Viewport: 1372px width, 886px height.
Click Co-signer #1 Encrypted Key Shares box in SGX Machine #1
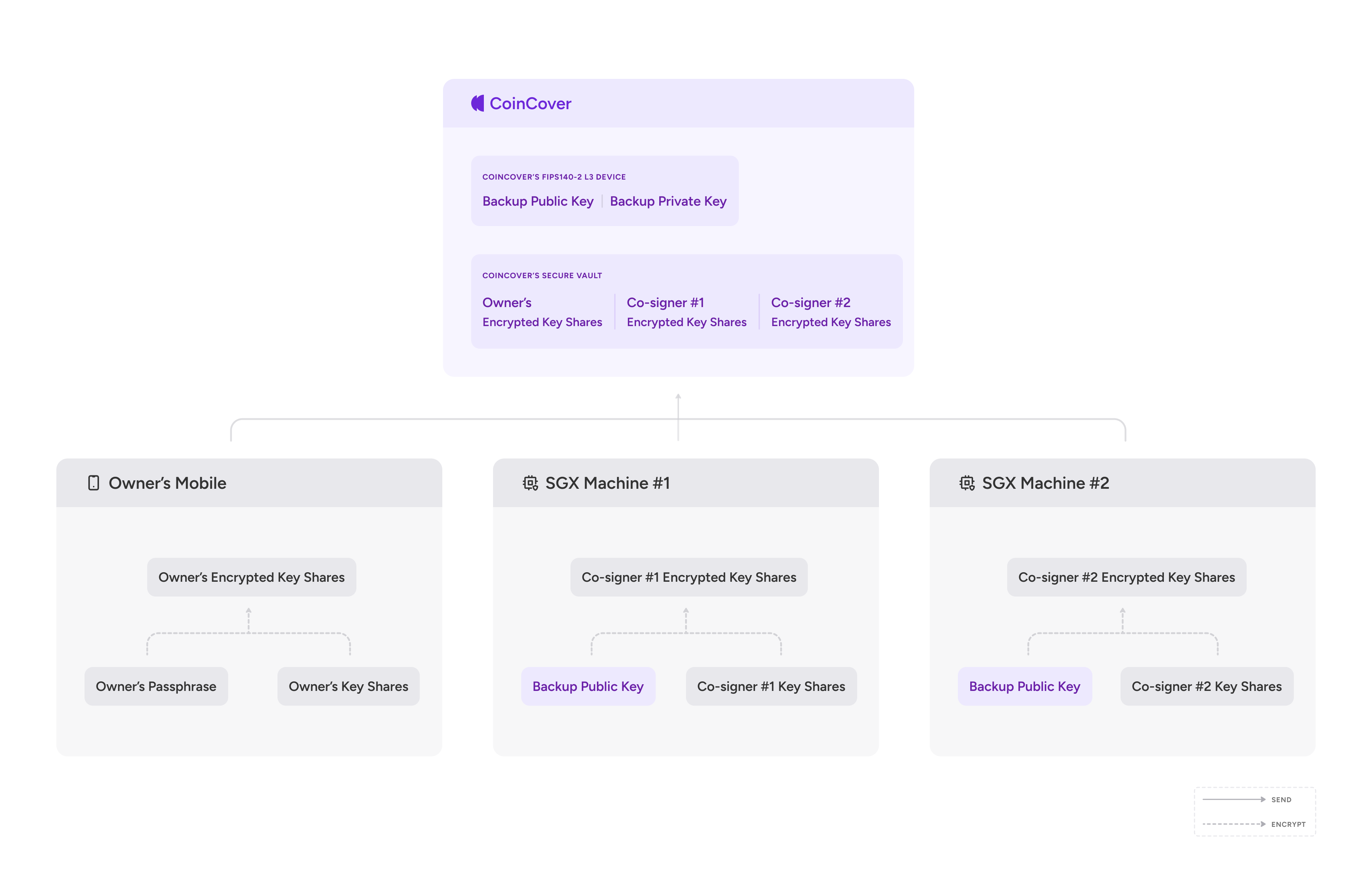688,577
